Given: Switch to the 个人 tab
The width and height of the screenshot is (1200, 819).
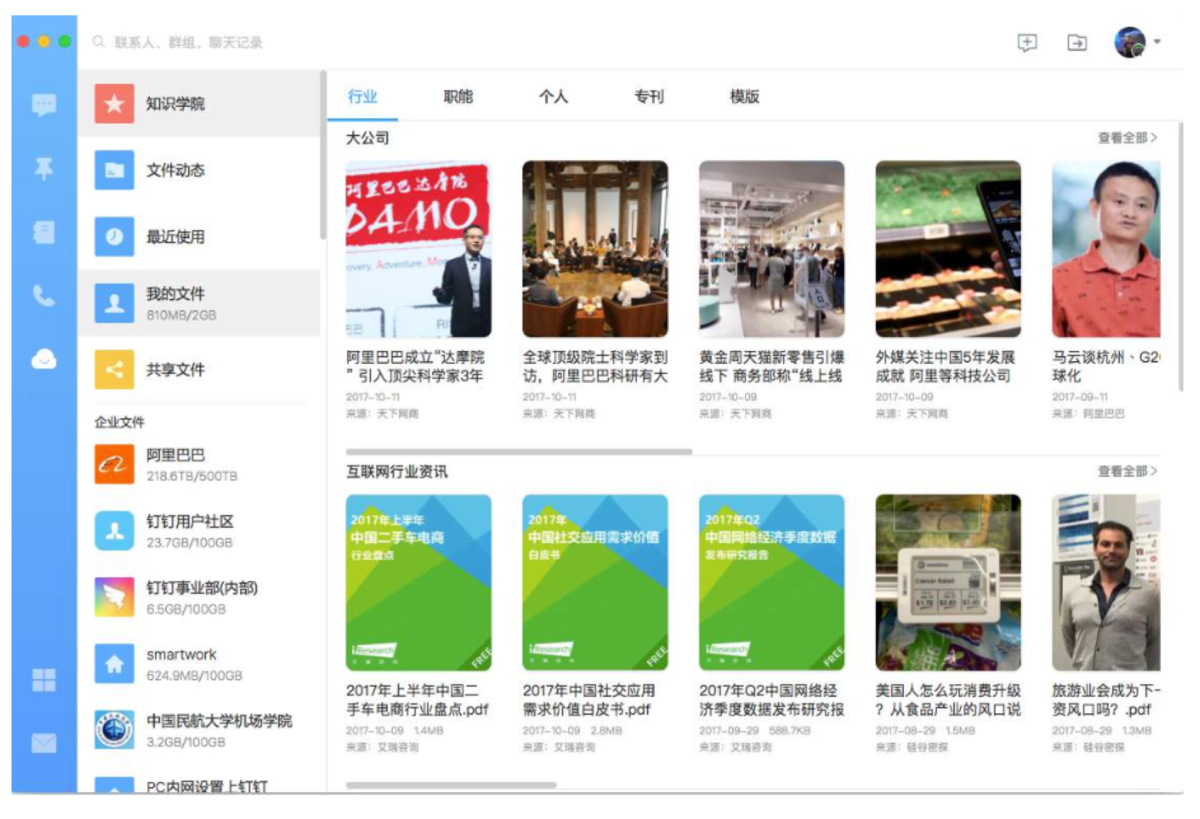Looking at the screenshot, I should (553, 97).
